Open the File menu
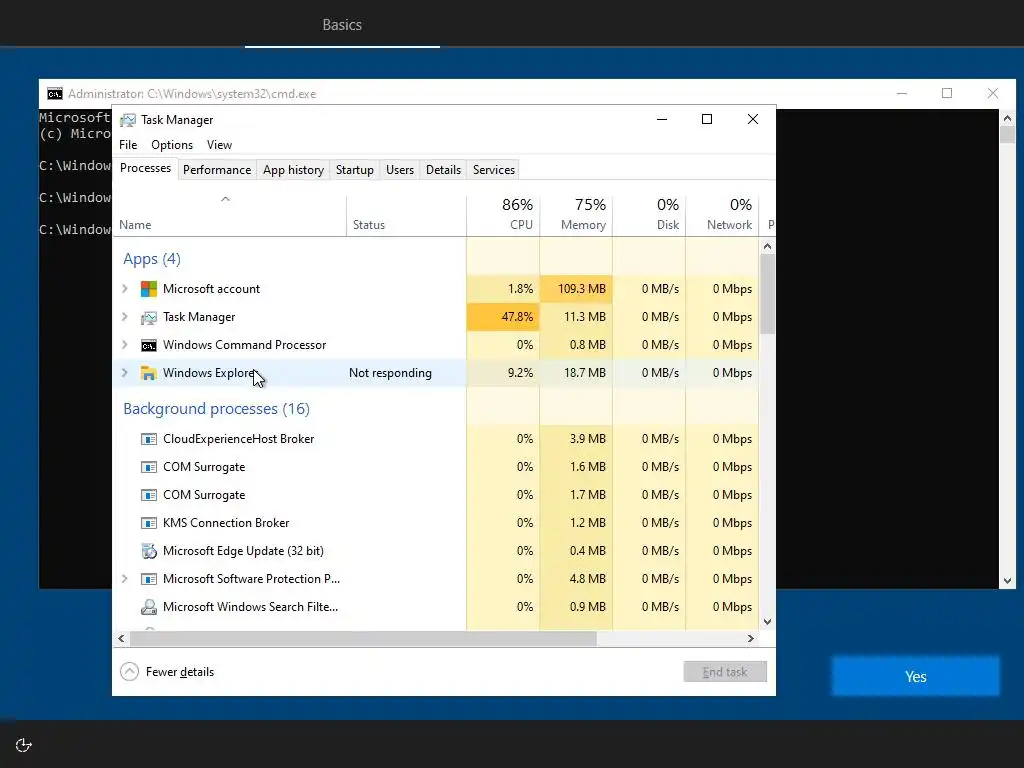Image resolution: width=1024 pixels, height=768 pixels. tap(128, 145)
